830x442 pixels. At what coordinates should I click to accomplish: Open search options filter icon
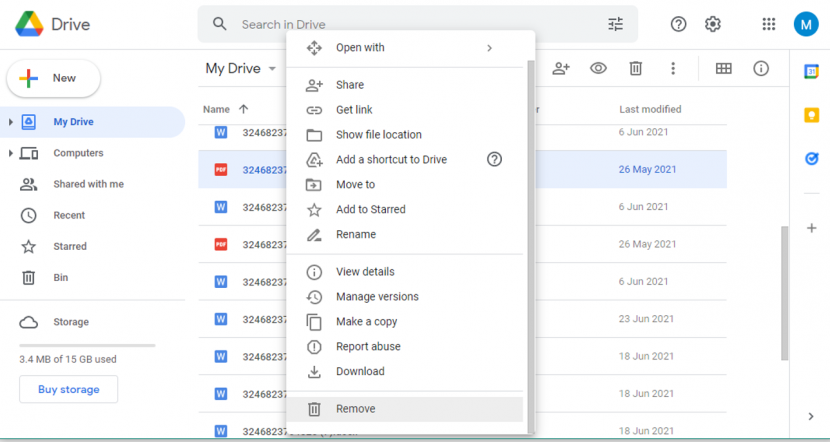coord(615,24)
